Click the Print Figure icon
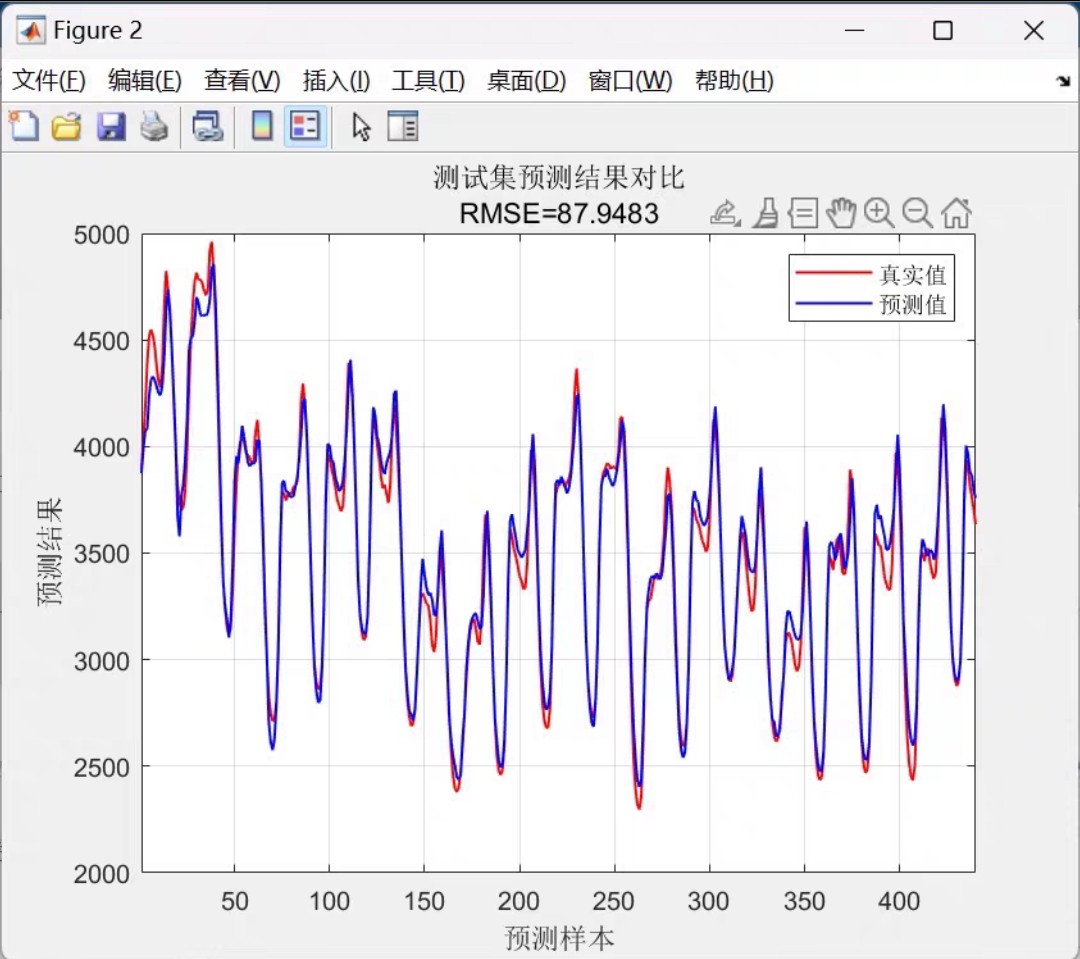 (x=154, y=127)
